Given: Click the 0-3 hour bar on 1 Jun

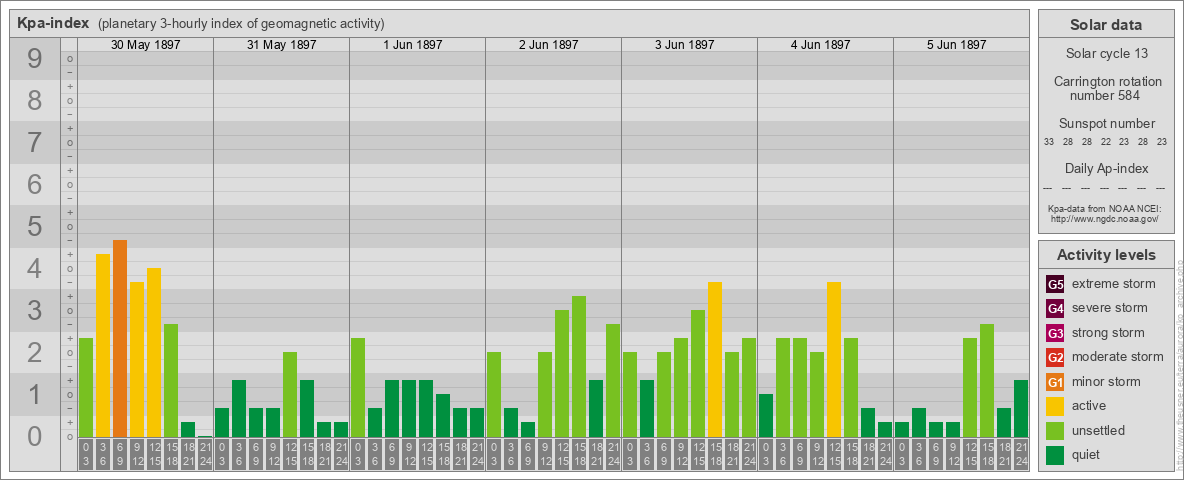Looking at the screenshot, I should [358, 387].
